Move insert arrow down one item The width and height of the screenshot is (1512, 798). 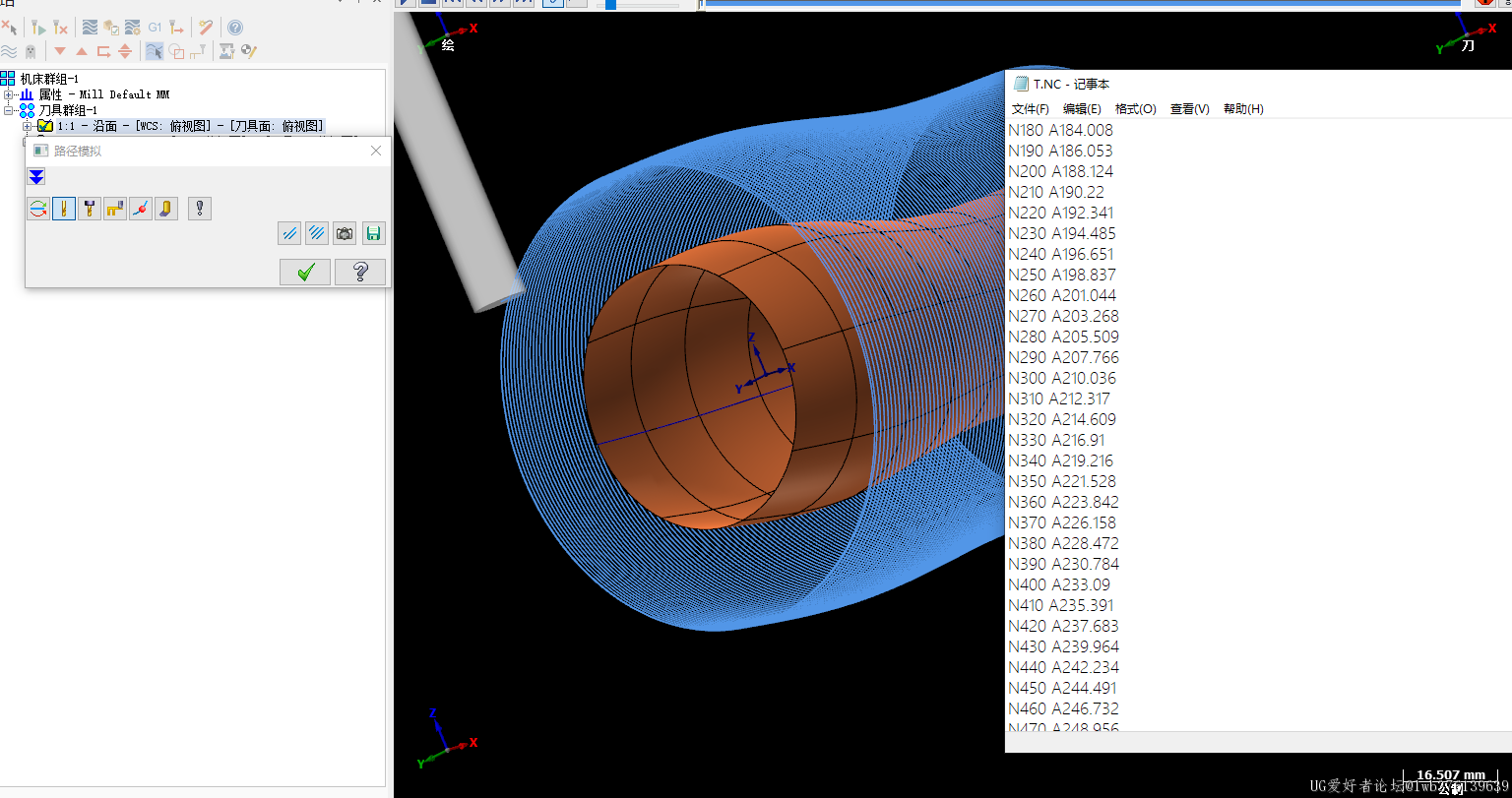click(x=60, y=51)
